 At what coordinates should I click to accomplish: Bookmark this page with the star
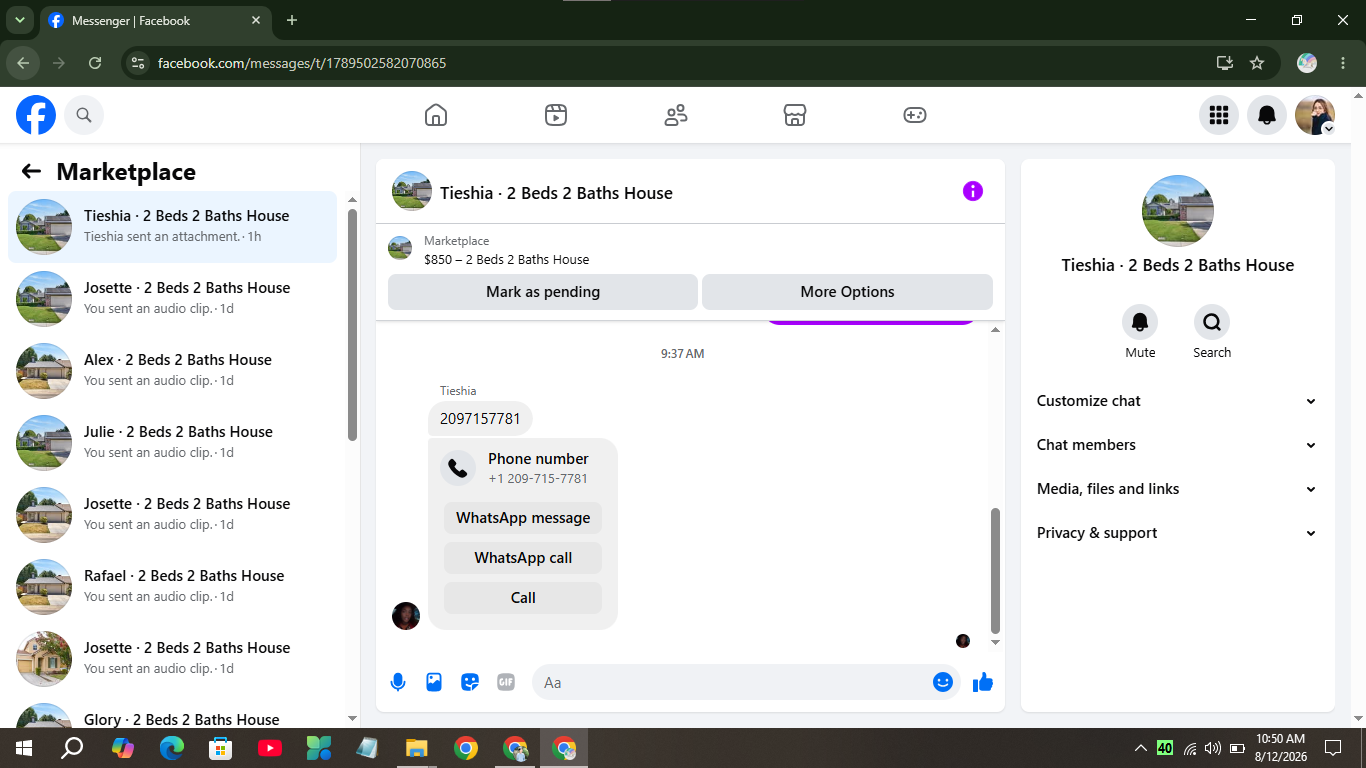click(1257, 63)
